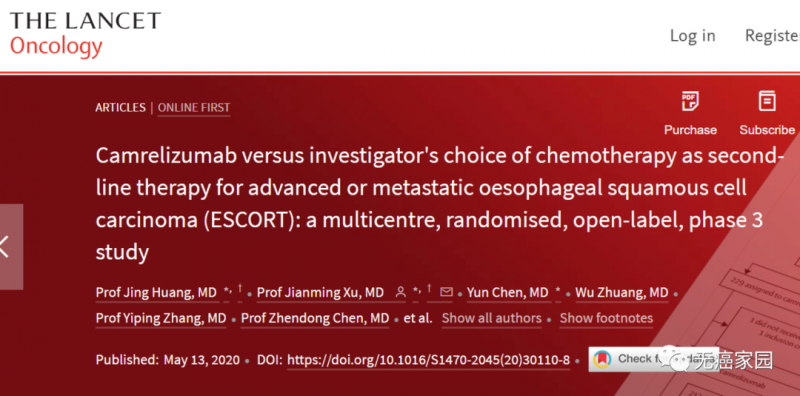The width and height of the screenshot is (800, 396).
Task: Click the previous article arrow on left edge
Action: 7,247
